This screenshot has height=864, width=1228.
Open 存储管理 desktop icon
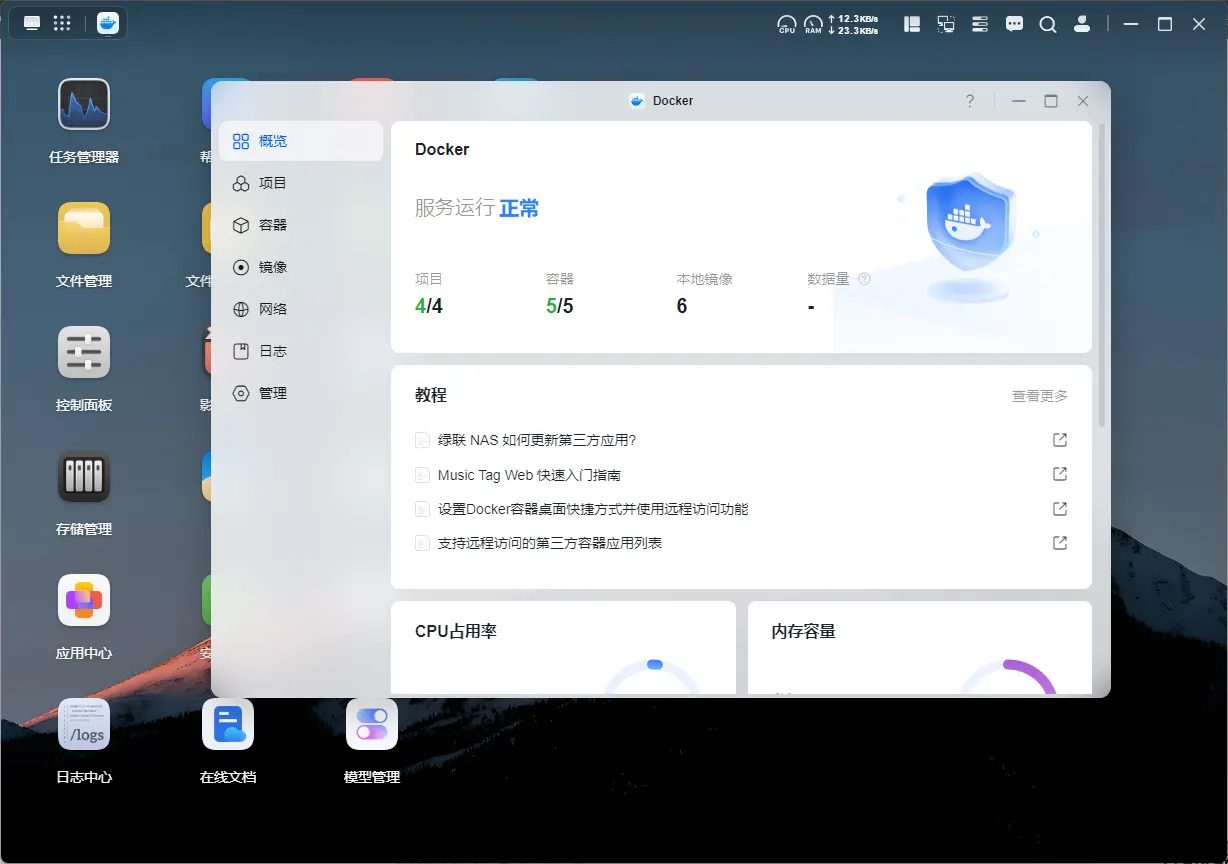84,476
